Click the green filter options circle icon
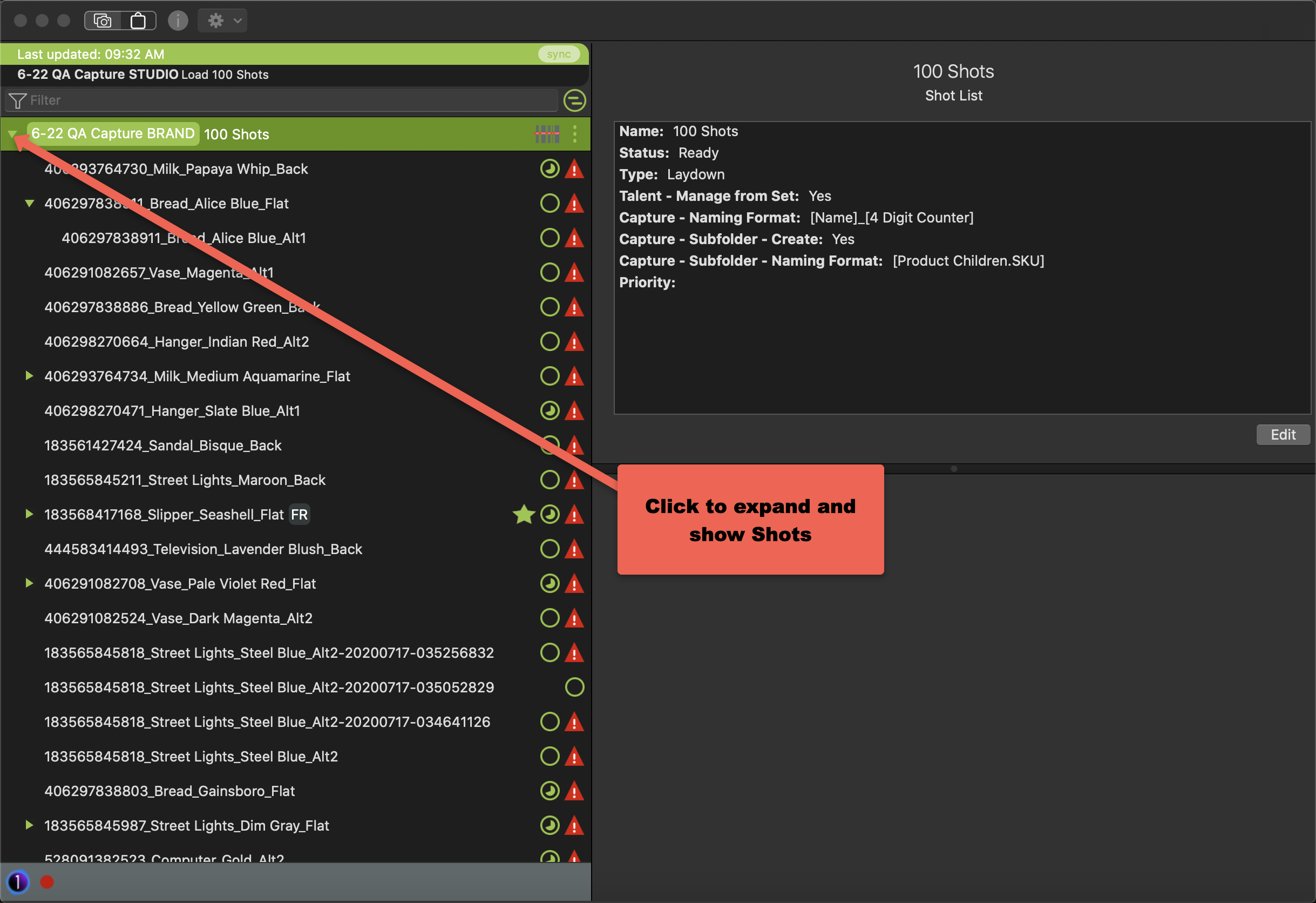The width and height of the screenshot is (1316, 903). click(574, 100)
